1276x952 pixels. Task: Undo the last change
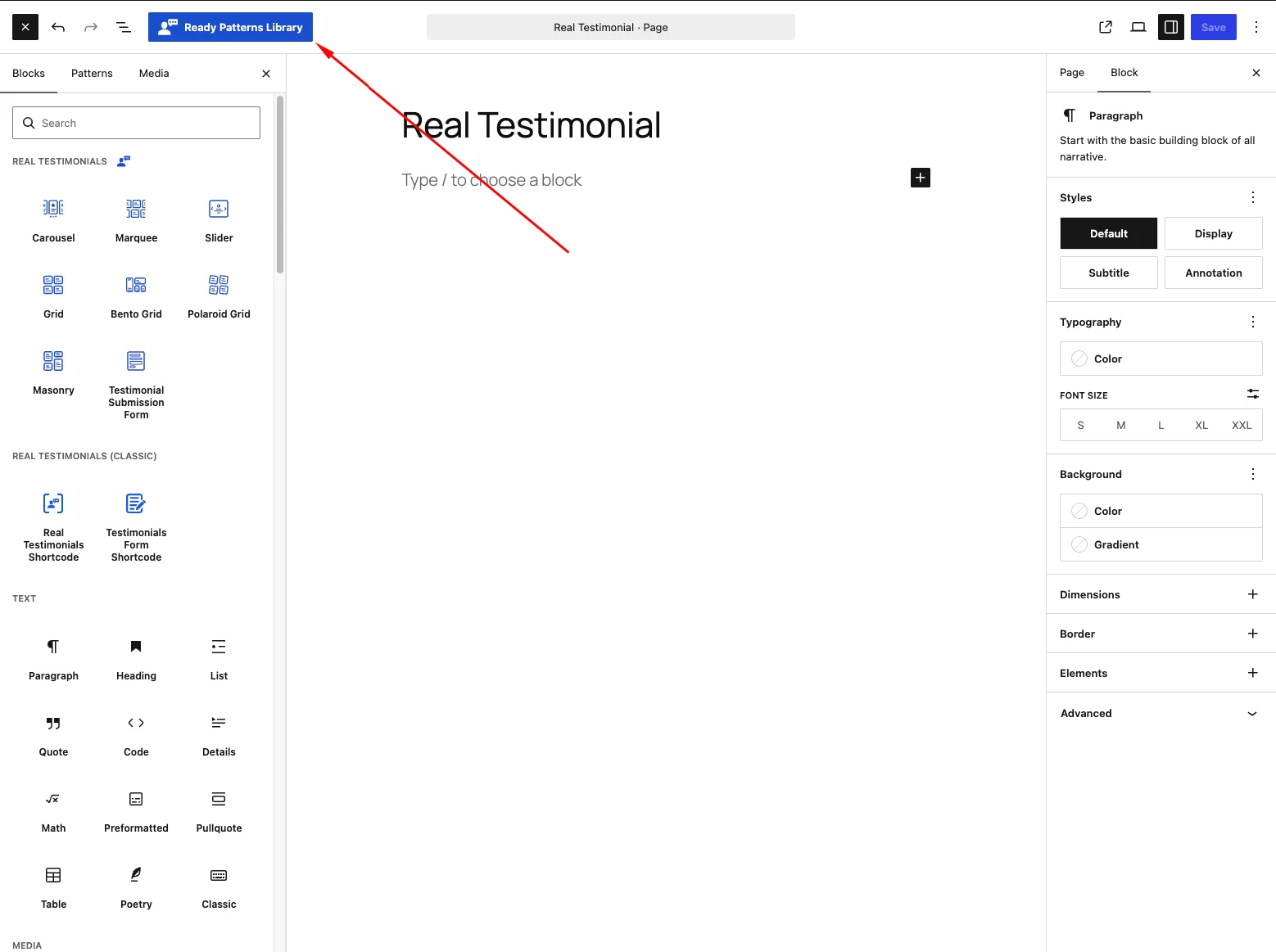pos(58,27)
